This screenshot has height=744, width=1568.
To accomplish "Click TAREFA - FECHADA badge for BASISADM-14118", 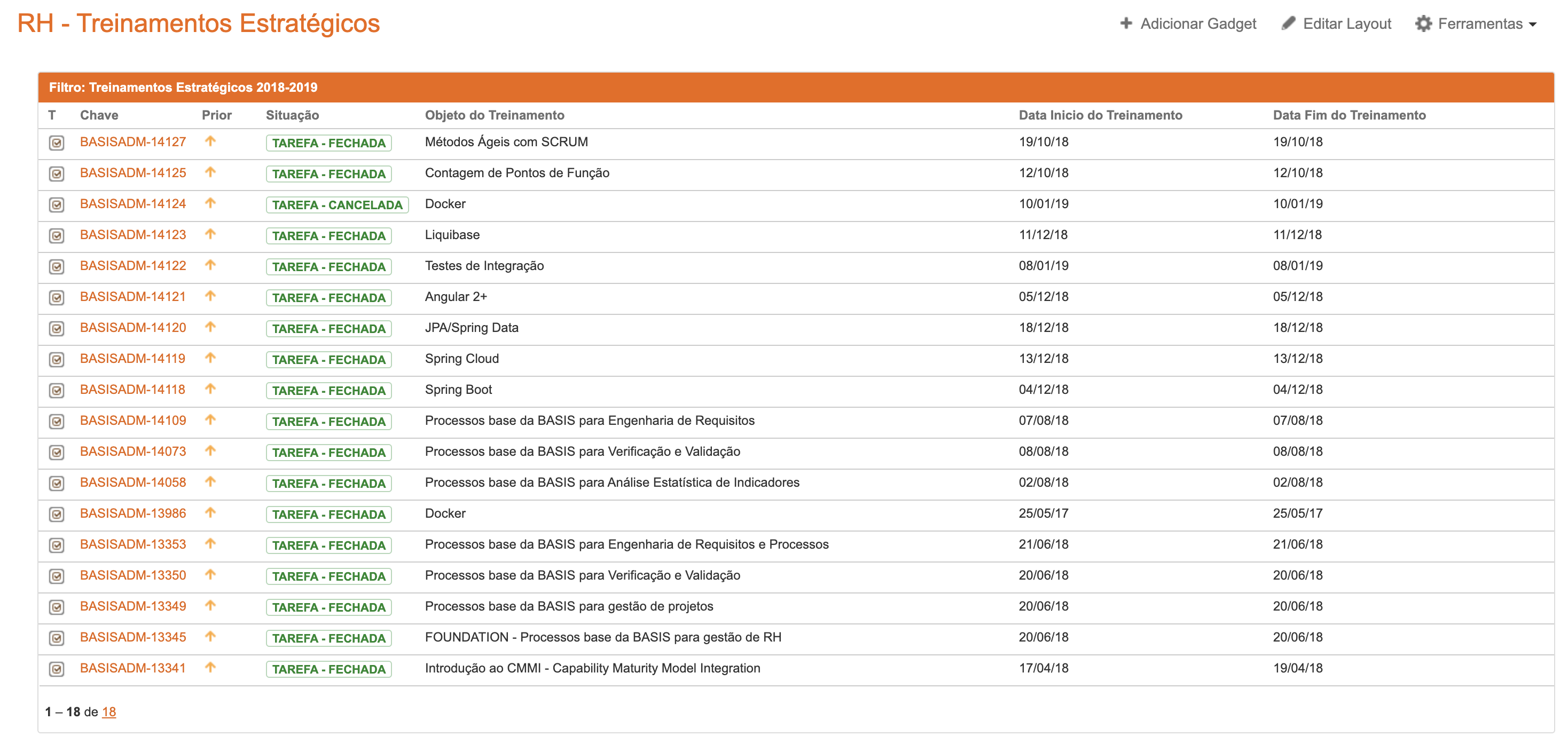I will click(328, 391).
